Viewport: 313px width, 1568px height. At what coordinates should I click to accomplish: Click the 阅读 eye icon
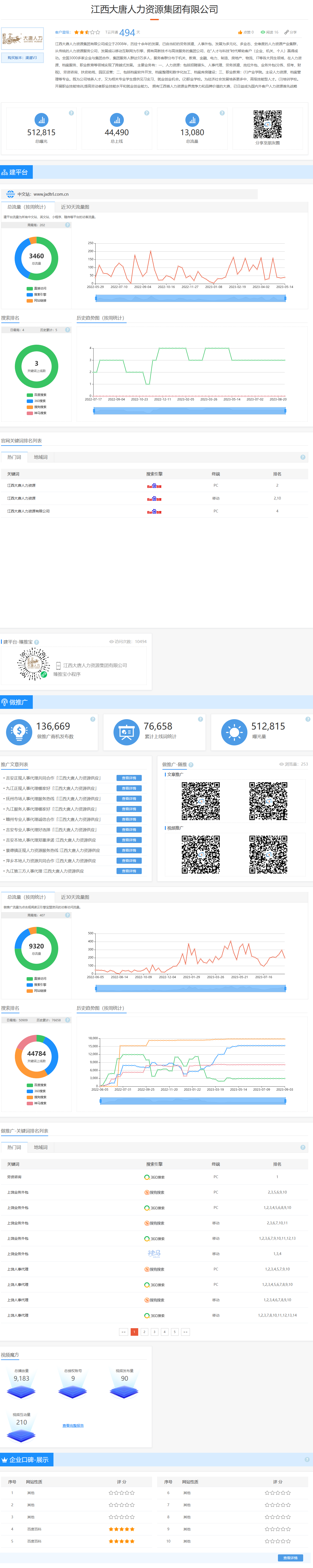pyautogui.click(x=263, y=32)
